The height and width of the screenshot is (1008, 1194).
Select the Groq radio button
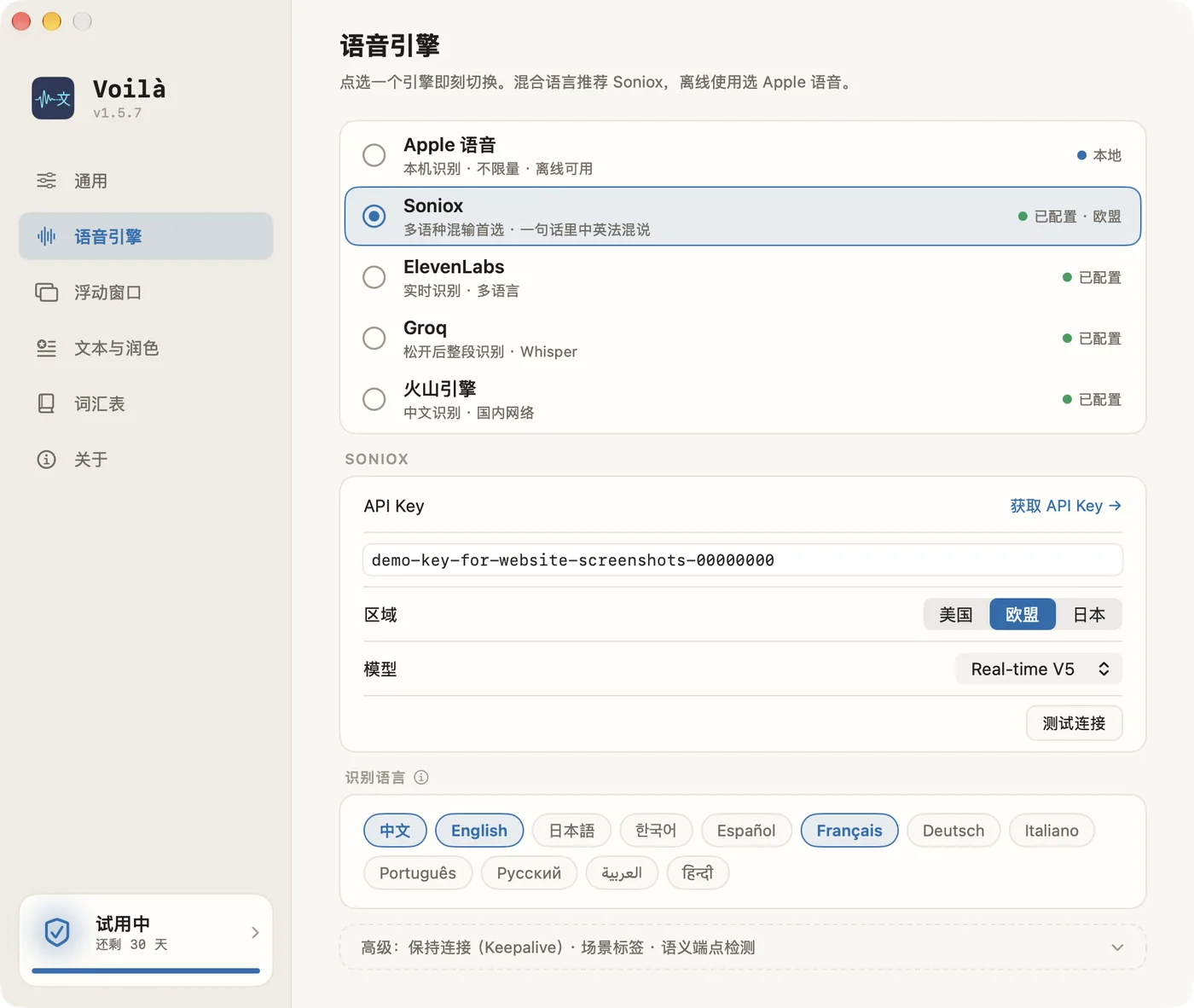(x=374, y=338)
